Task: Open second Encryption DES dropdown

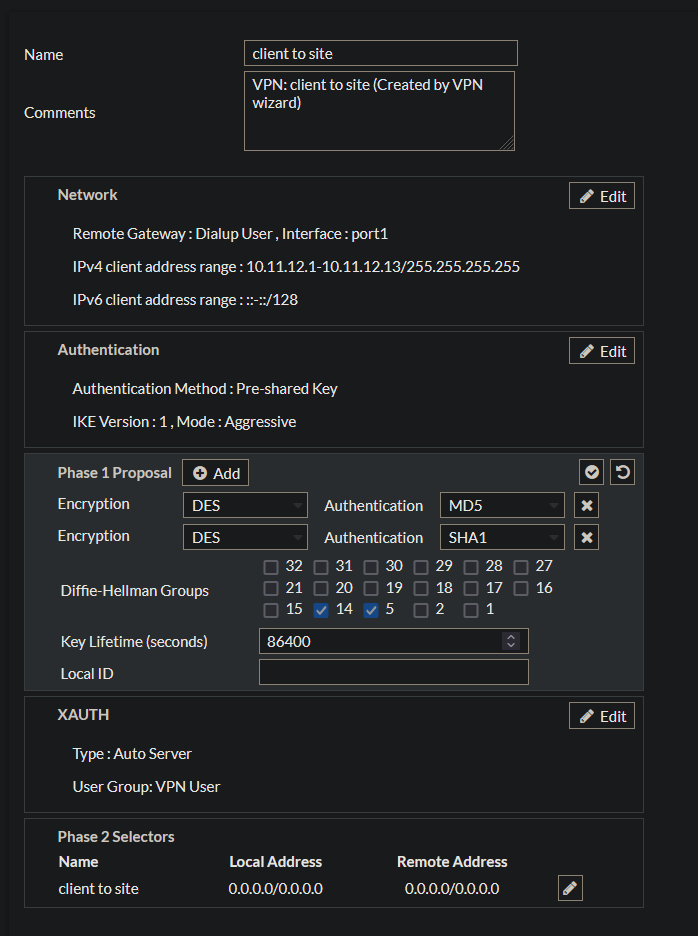Action: pos(245,538)
